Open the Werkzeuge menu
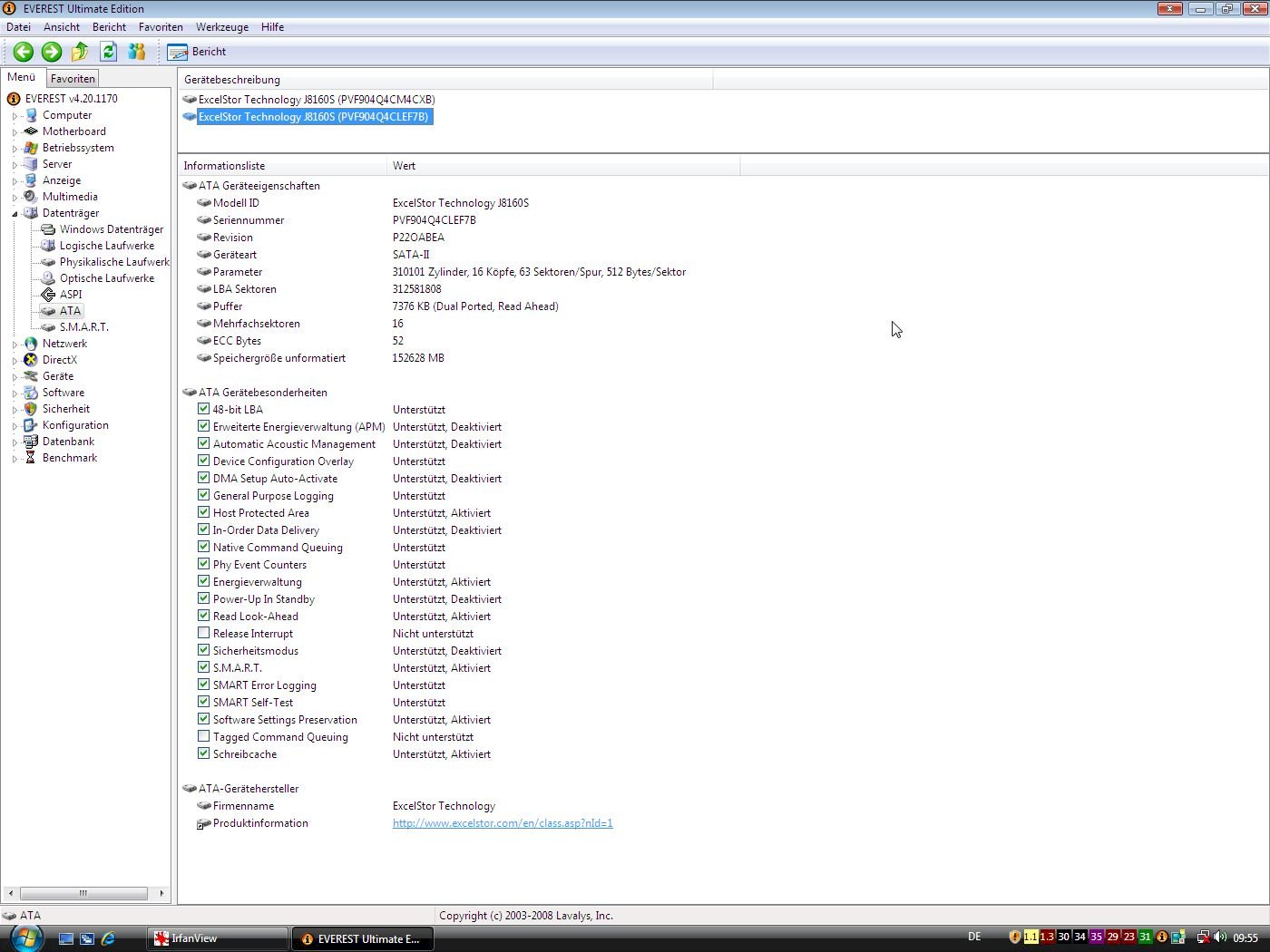Screen dimensions: 1270x952 click(221, 27)
